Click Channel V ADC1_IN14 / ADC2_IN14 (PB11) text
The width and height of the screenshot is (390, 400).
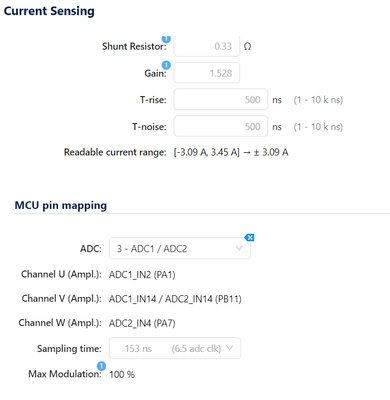[175, 299]
